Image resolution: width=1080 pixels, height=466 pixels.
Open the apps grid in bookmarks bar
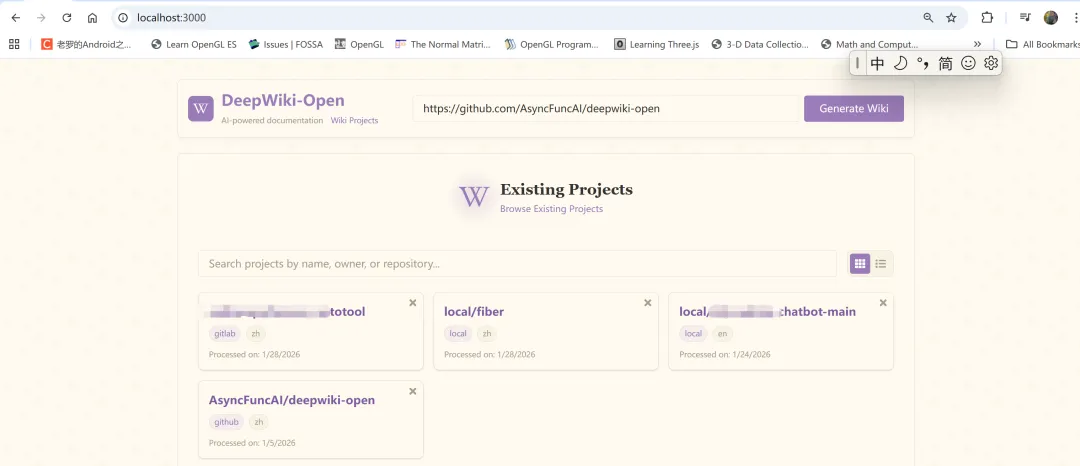(x=14, y=44)
